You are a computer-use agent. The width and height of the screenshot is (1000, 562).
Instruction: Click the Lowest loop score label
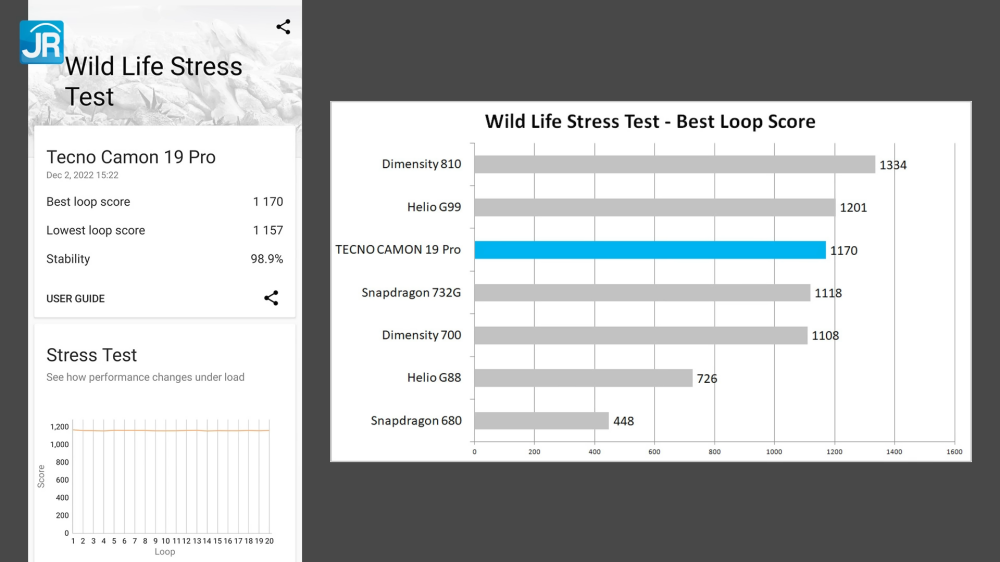tap(96, 230)
